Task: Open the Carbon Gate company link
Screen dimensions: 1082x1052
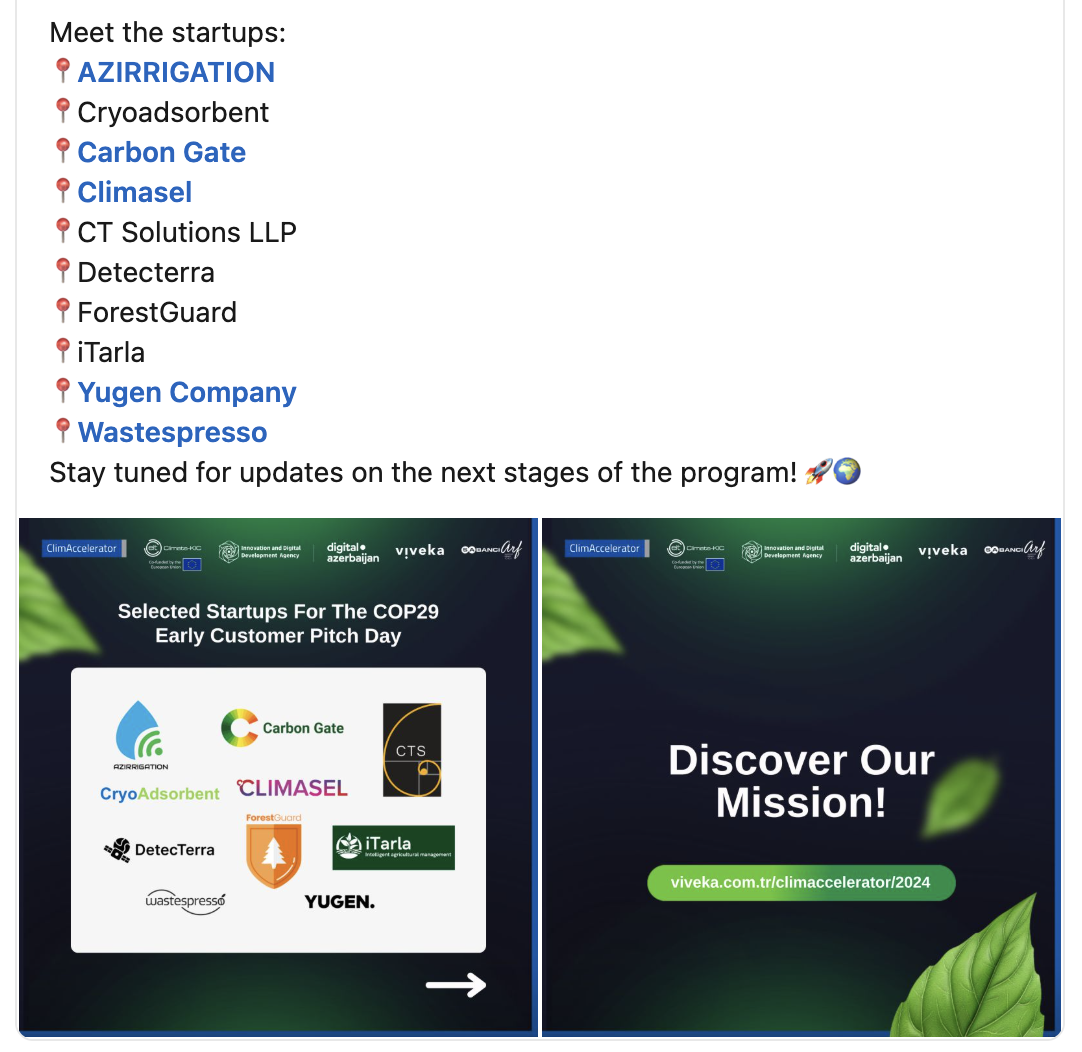Action: [161, 152]
